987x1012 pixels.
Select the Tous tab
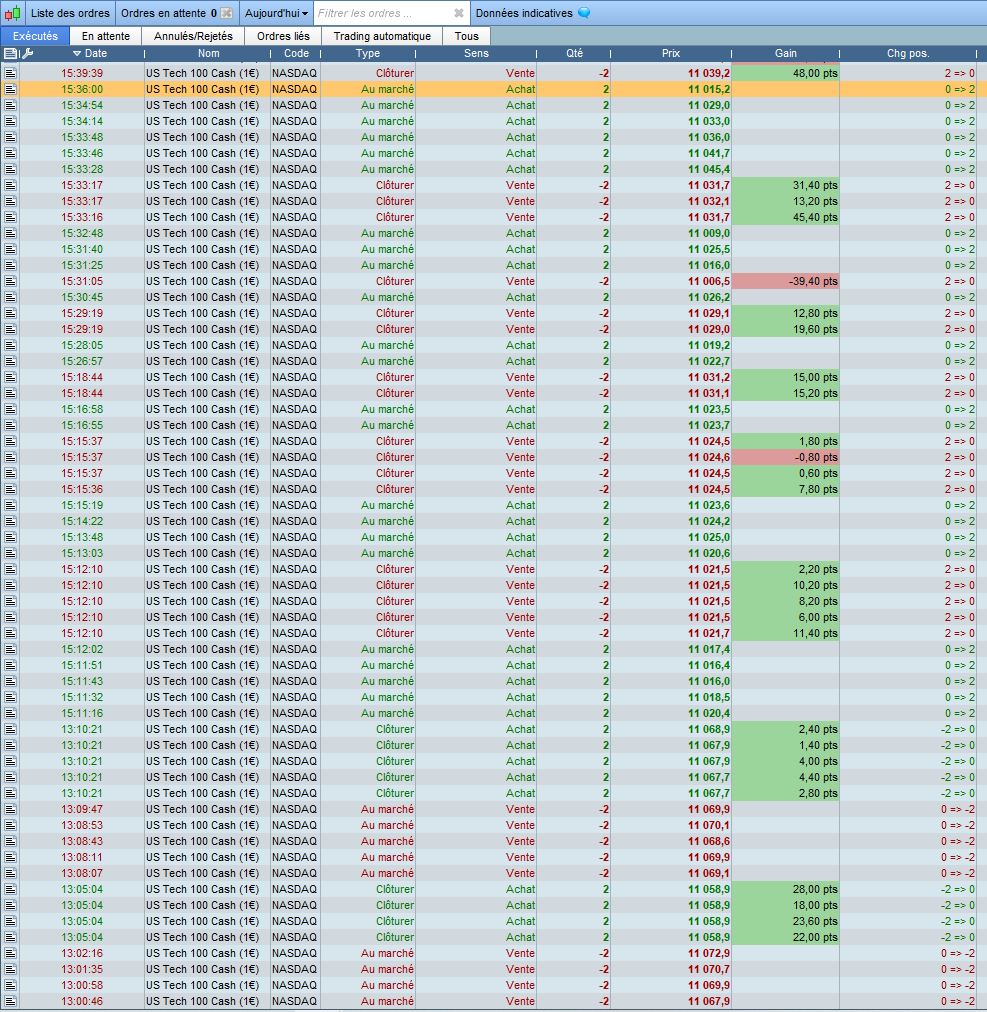point(467,36)
